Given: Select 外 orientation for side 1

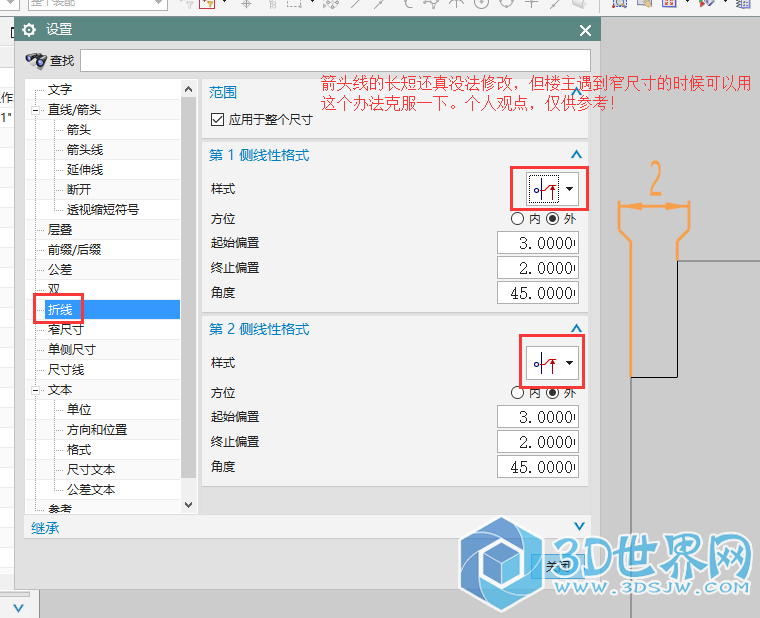Looking at the screenshot, I should coord(553,219).
